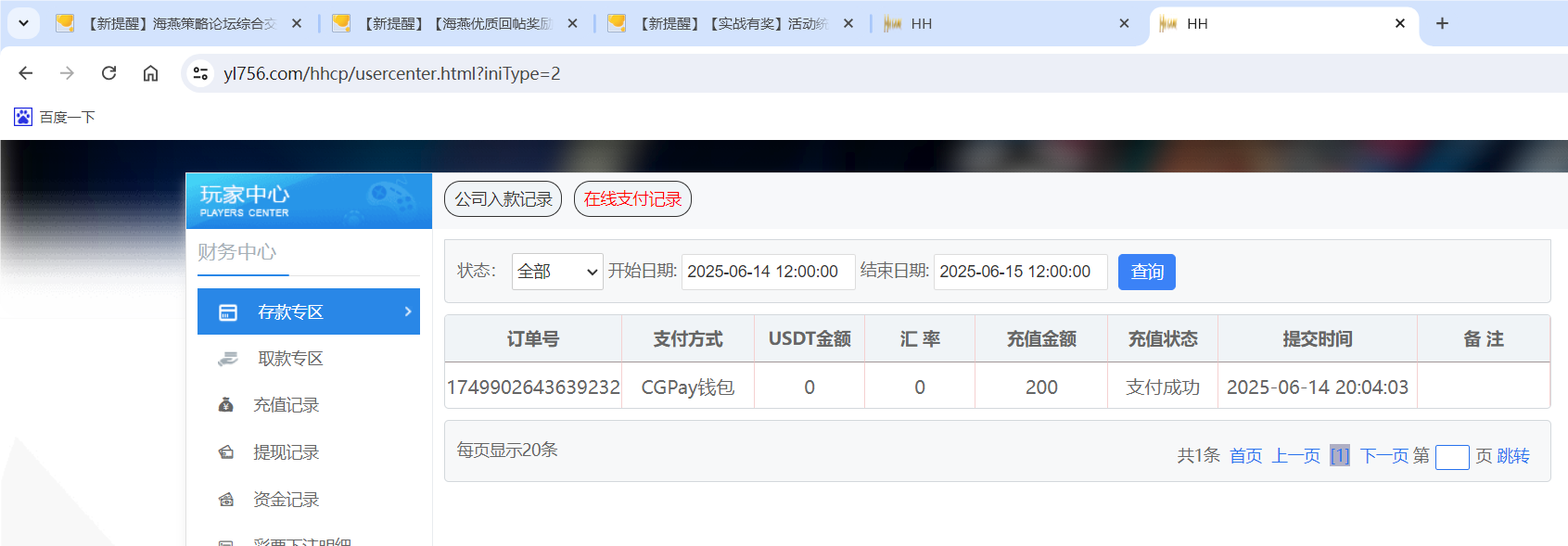Viewport: 1568px width, 546px height.
Task: Click the 充值记录 money bag icon
Action: click(x=225, y=405)
